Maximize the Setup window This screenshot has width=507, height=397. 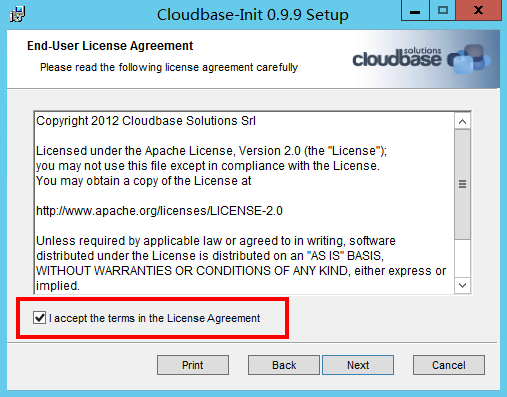(x=443, y=11)
